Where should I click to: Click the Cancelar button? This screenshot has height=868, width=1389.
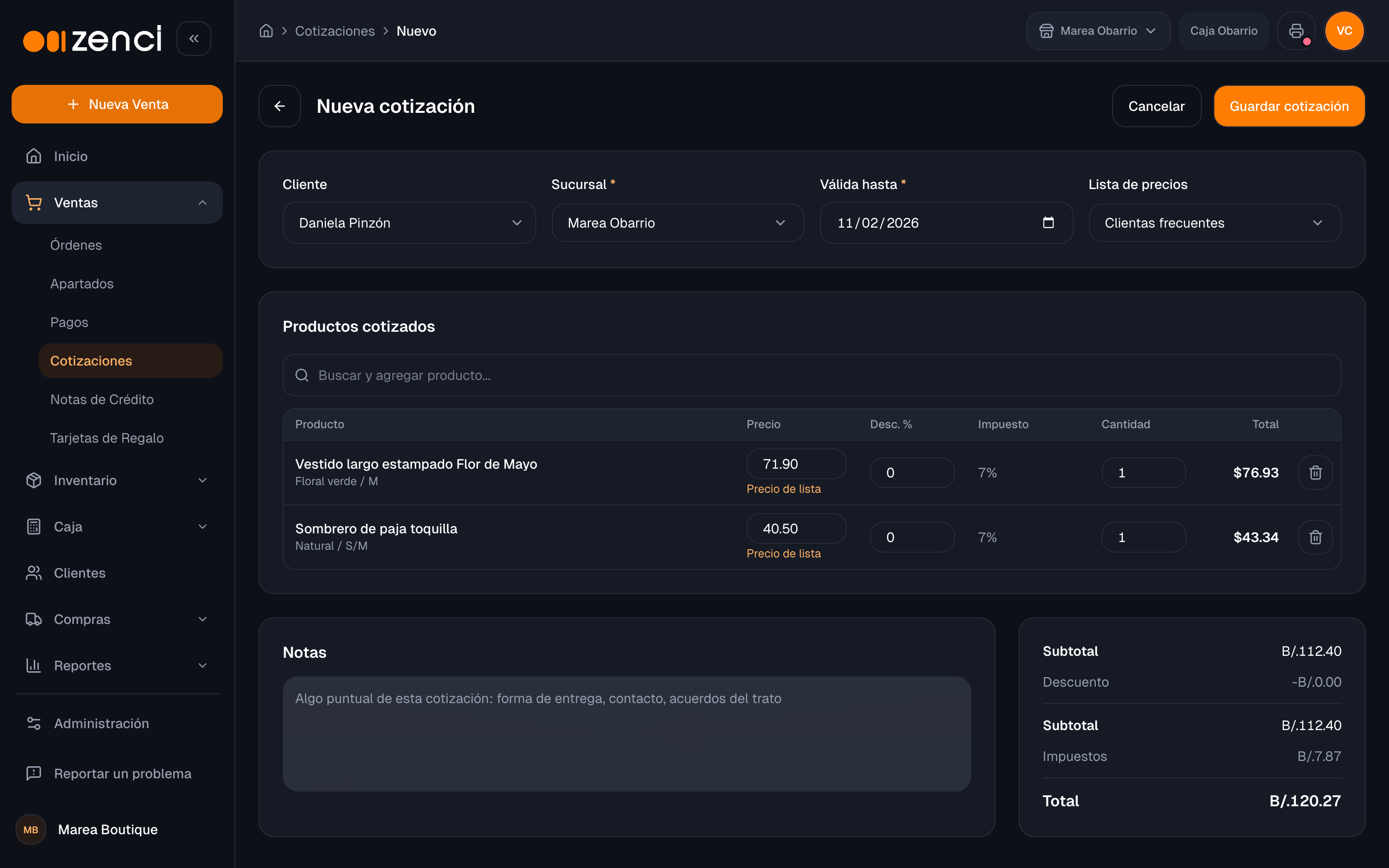click(x=1157, y=106)
